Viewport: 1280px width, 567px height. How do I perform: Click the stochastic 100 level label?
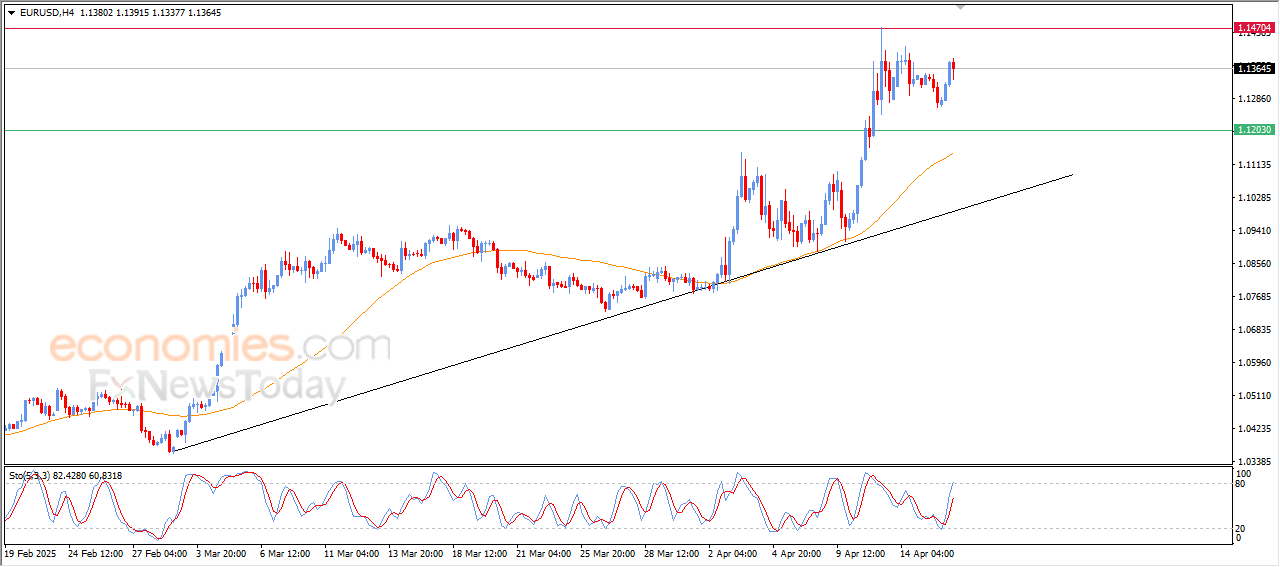coord(1244,473)
